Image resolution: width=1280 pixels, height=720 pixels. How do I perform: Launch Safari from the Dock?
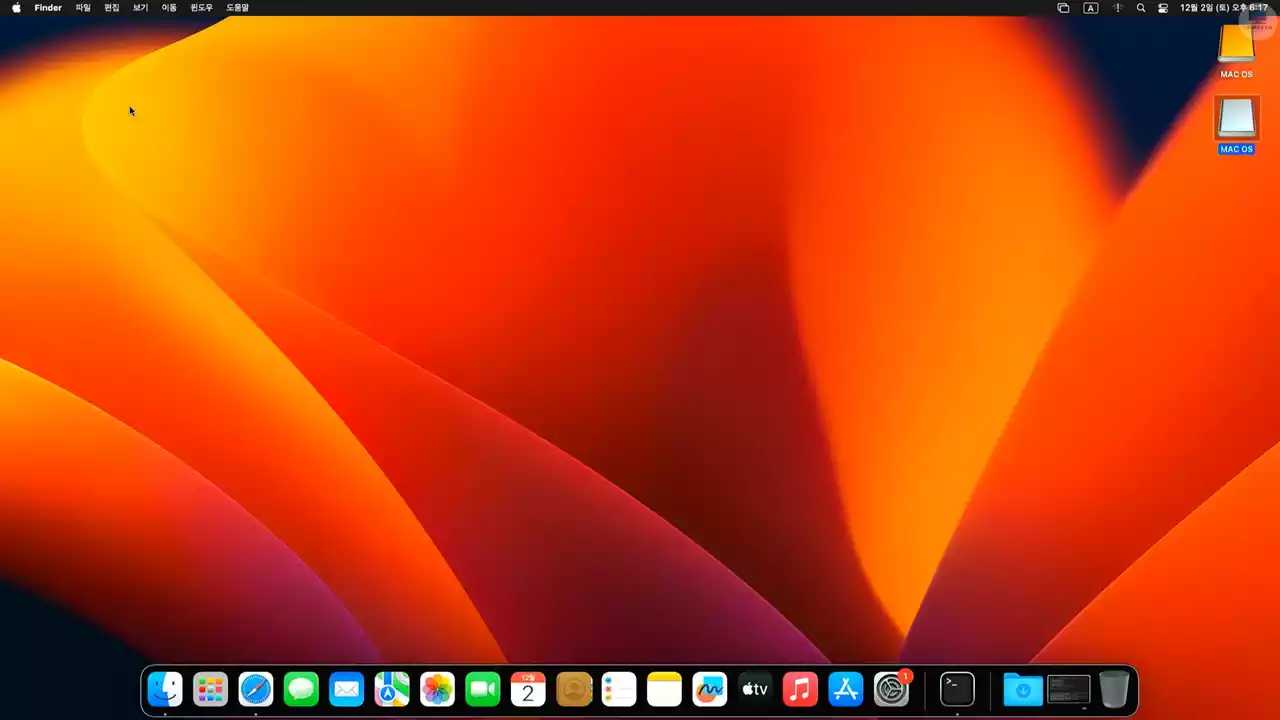(x=256, y=689)
